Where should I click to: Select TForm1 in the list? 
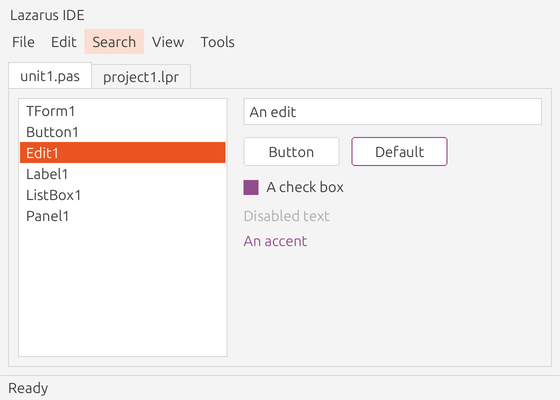(122, 111)
